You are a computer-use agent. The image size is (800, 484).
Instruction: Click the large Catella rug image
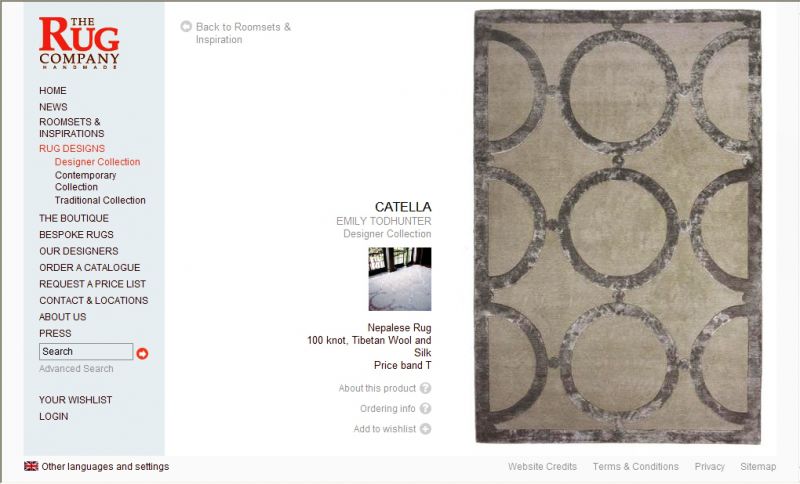click(x=618, y=226)
